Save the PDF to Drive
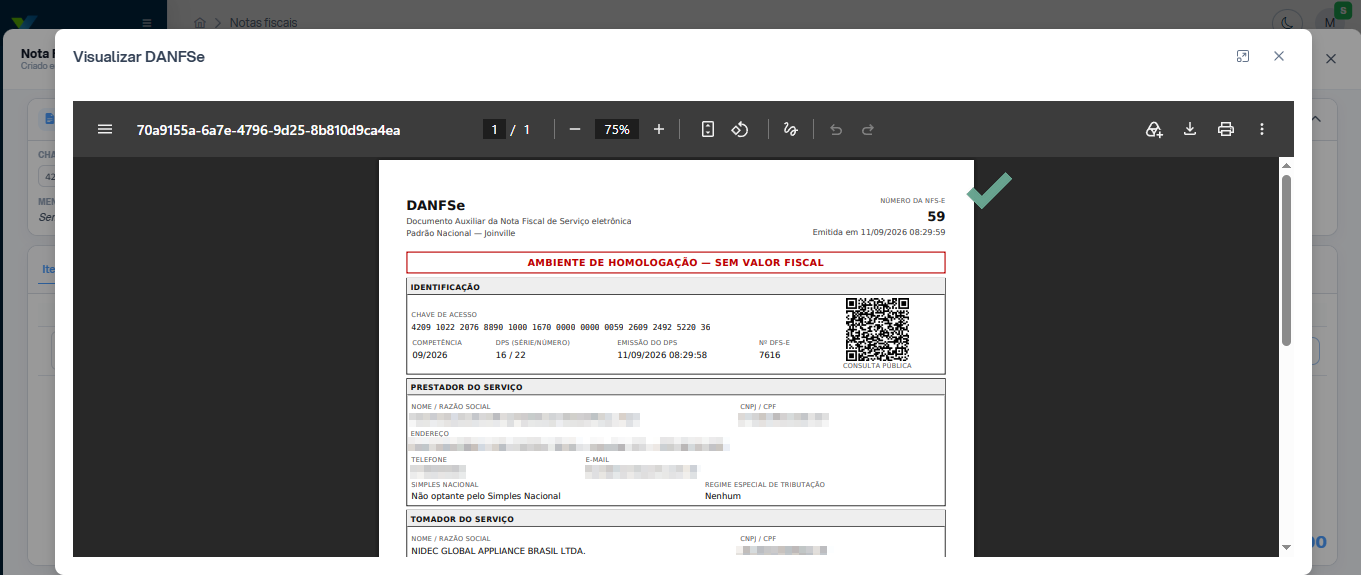This screenshot has height=575, width=1361. click(1154, 129)
